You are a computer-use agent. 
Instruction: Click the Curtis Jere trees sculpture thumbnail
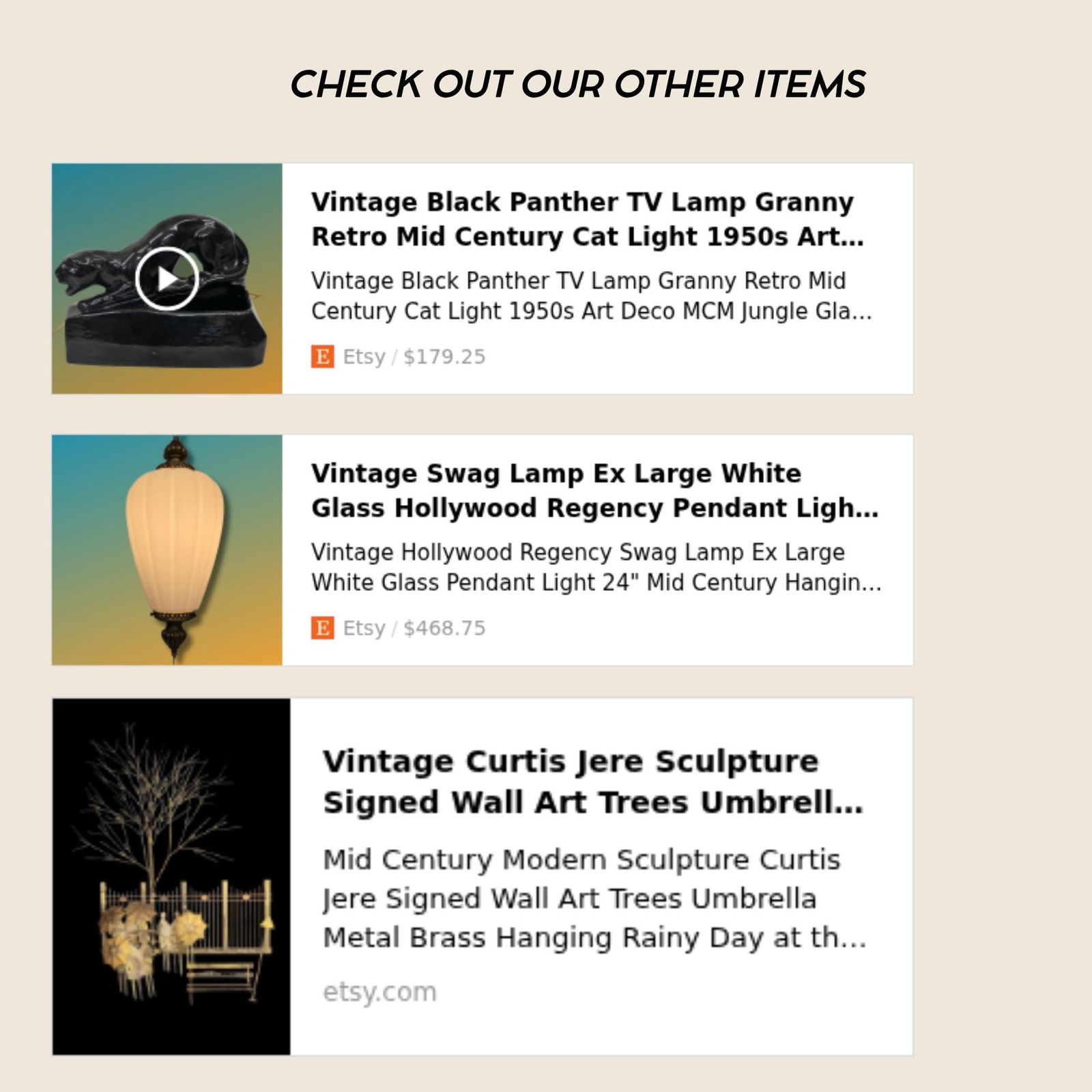[x=171, y=876]
